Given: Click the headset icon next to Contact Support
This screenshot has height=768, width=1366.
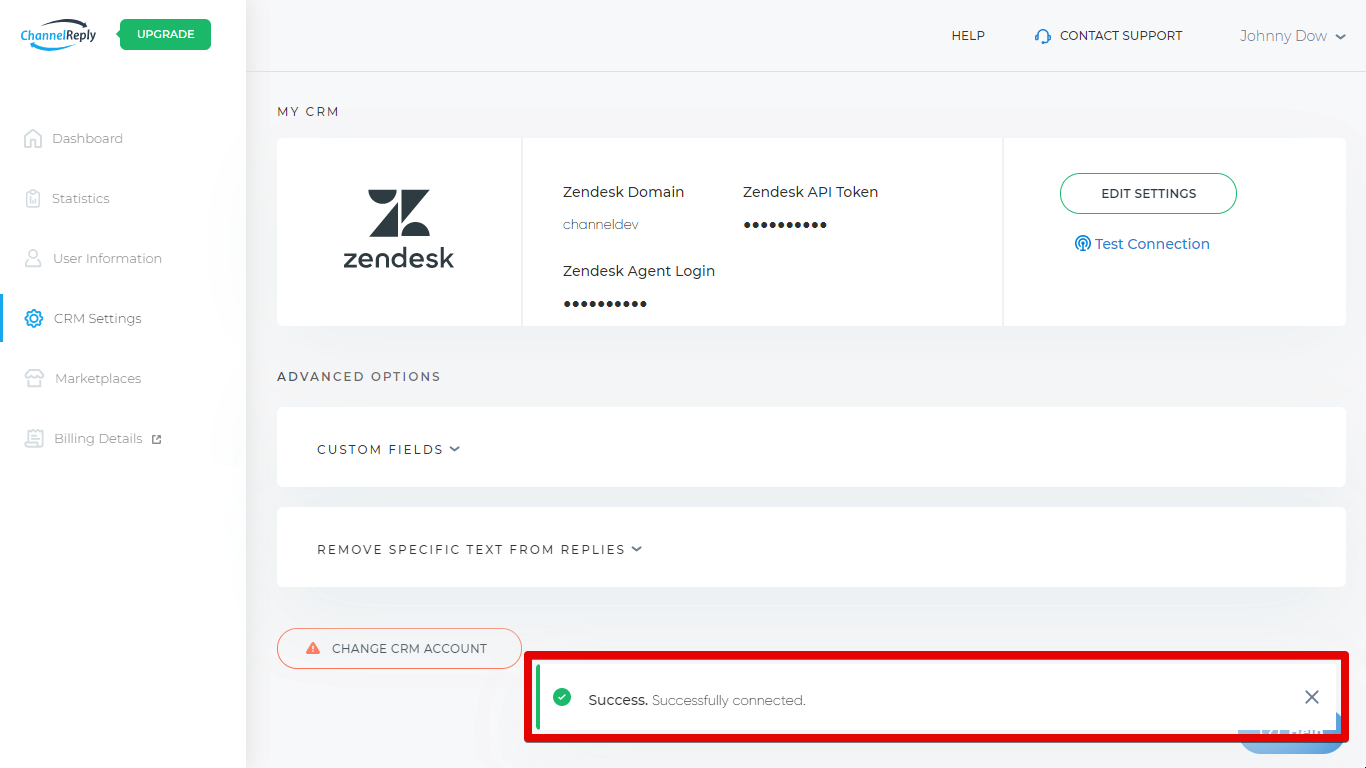Looking at the screenshot, I should pos(1042,35).
